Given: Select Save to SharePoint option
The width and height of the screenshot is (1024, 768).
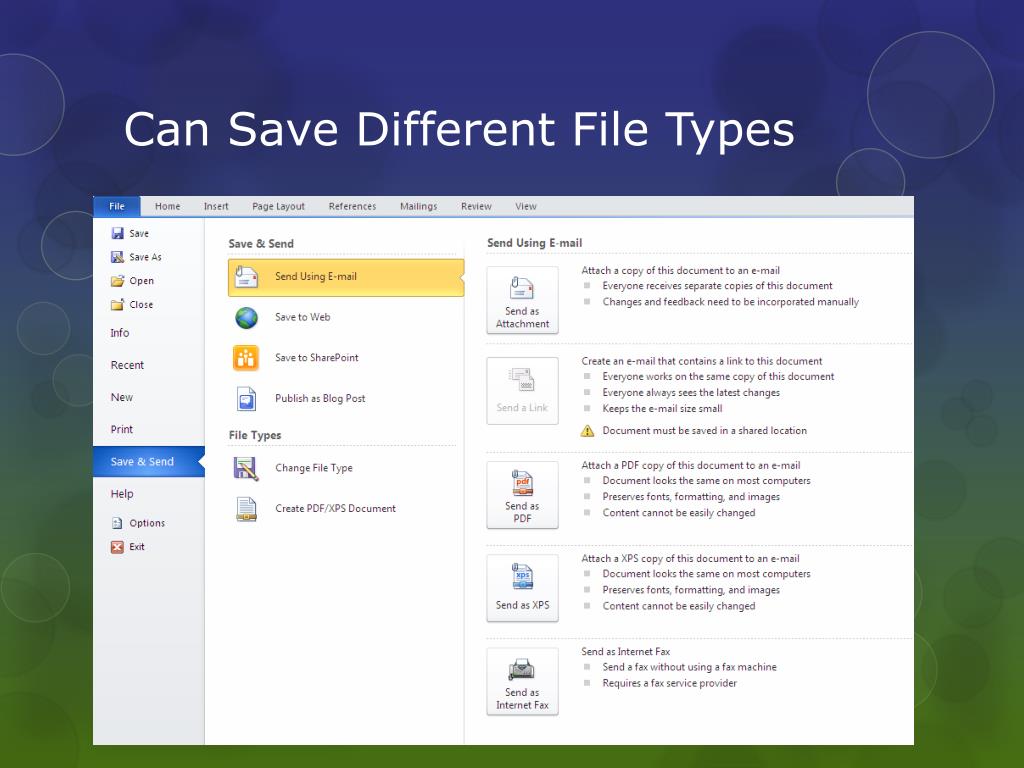Looking at the screenshot, I should 316,358.
